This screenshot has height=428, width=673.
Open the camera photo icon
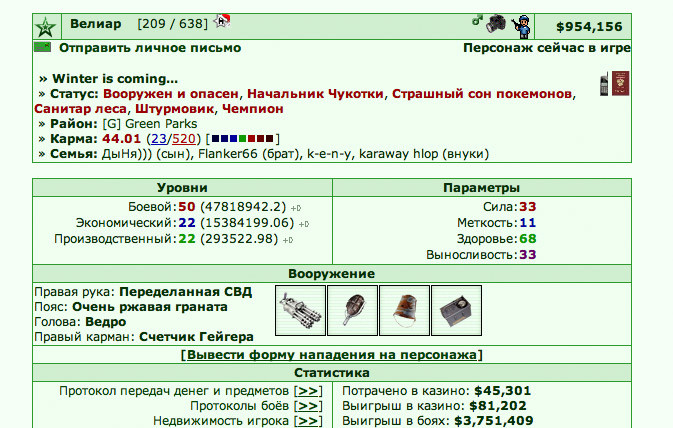click(496, 24)
